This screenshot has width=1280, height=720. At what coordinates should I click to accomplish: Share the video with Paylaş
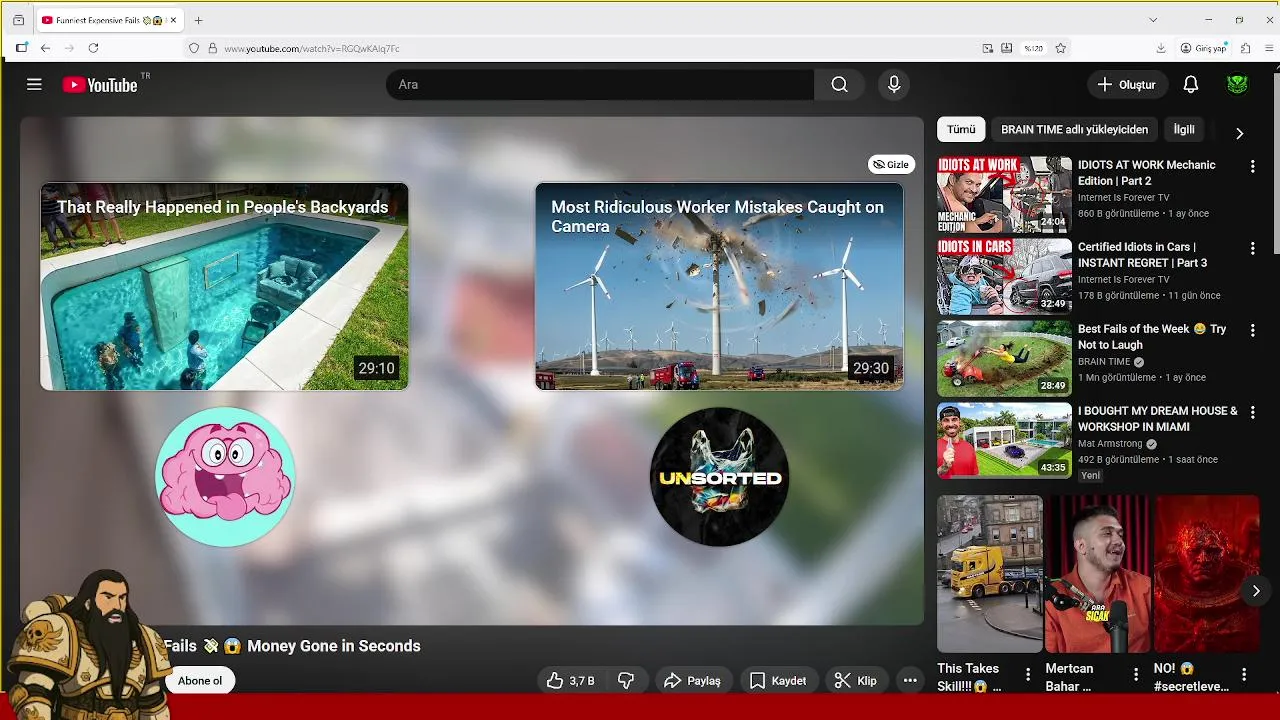(x=692, y=681)
